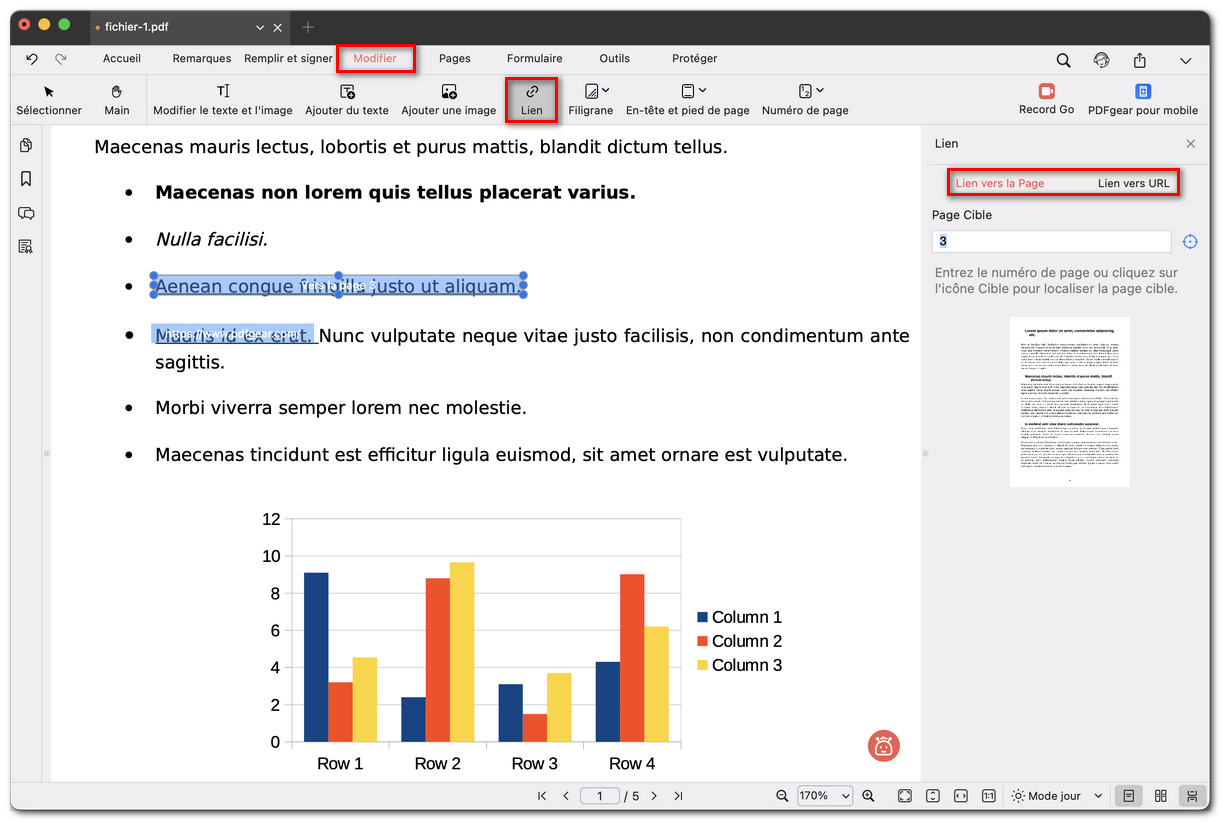
Task: Open the bookmarks sidebar panel icon
Action: coord(26,179)
